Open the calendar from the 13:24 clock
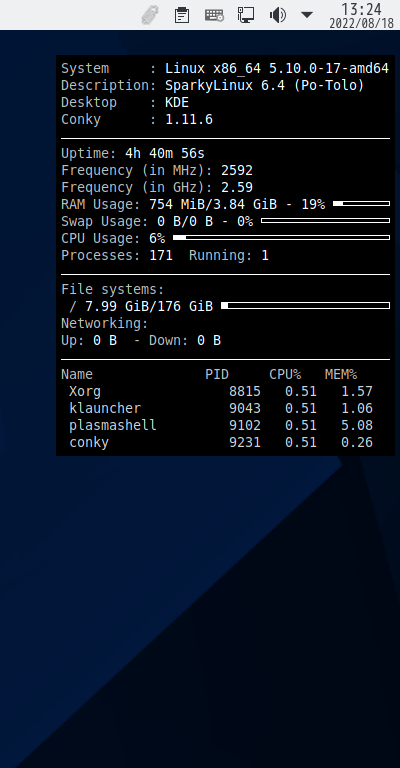The height and width of the screenshot is (768, 400). pos(361,9)
